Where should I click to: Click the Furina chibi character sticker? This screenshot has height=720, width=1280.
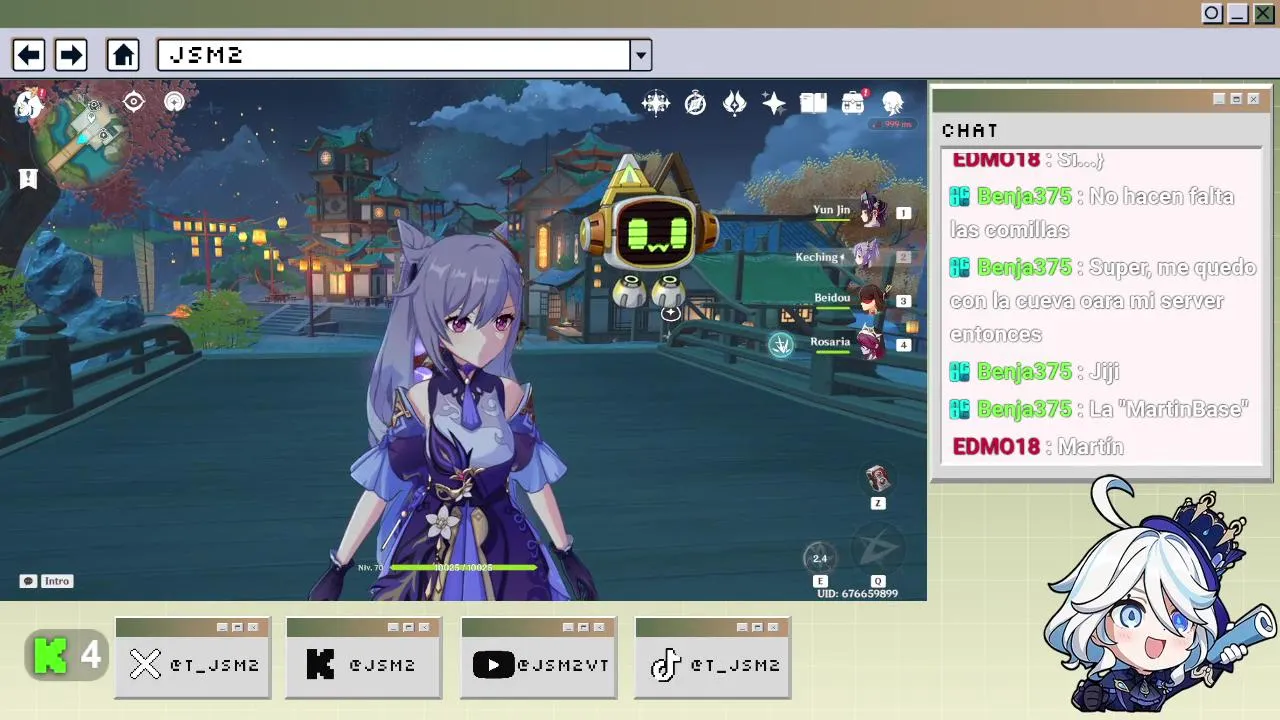[1160, 595]
